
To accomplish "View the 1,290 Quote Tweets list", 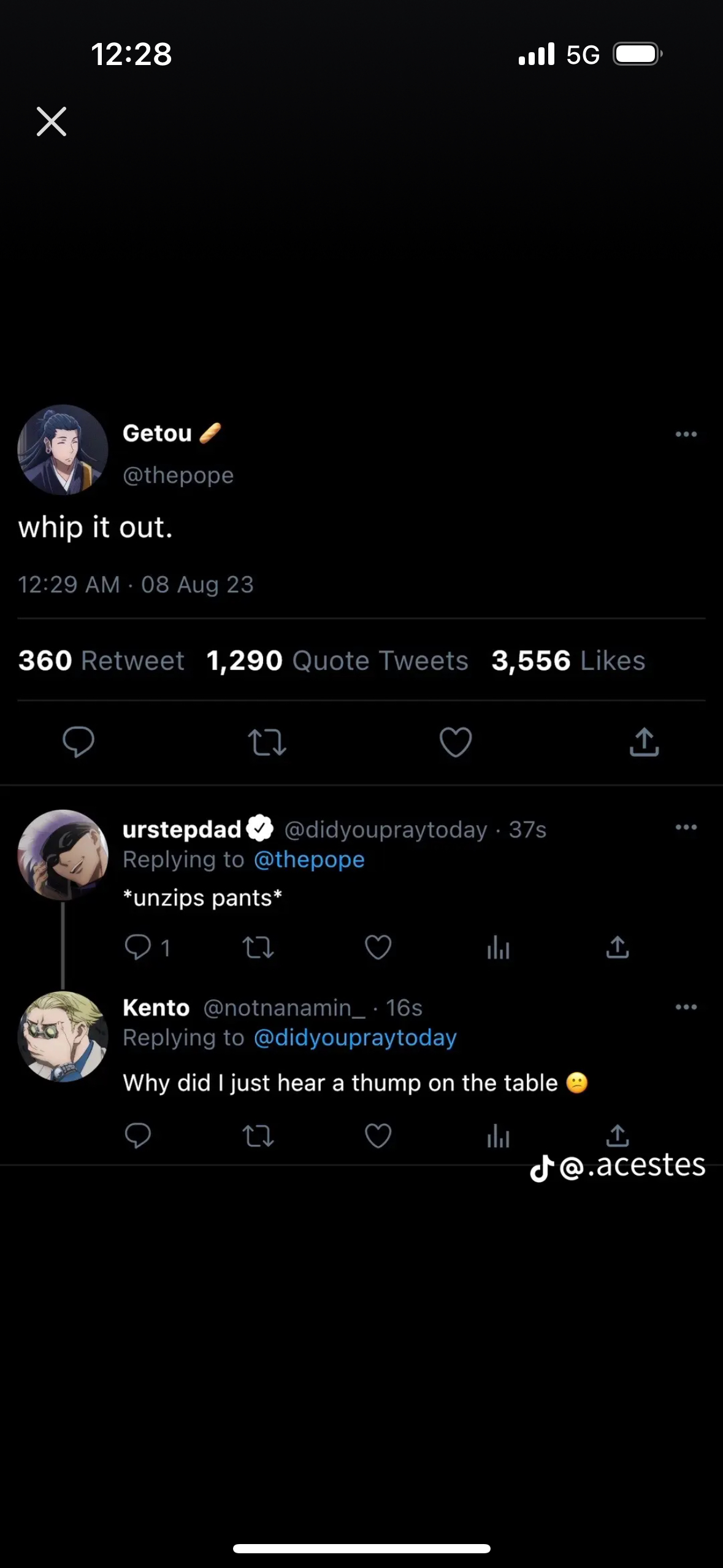I will point(337,661).
